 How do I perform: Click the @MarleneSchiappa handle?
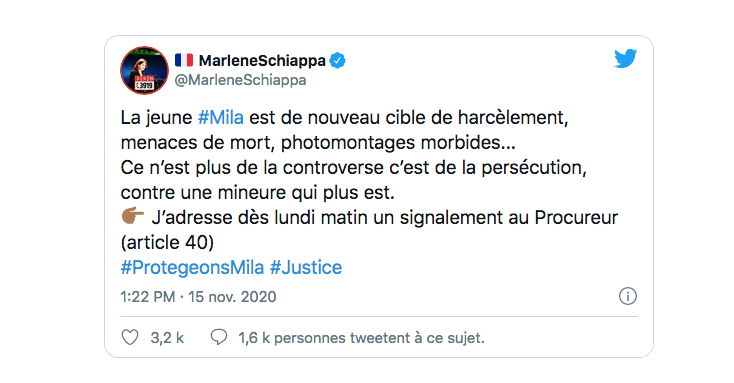click(x=241, y=80)
